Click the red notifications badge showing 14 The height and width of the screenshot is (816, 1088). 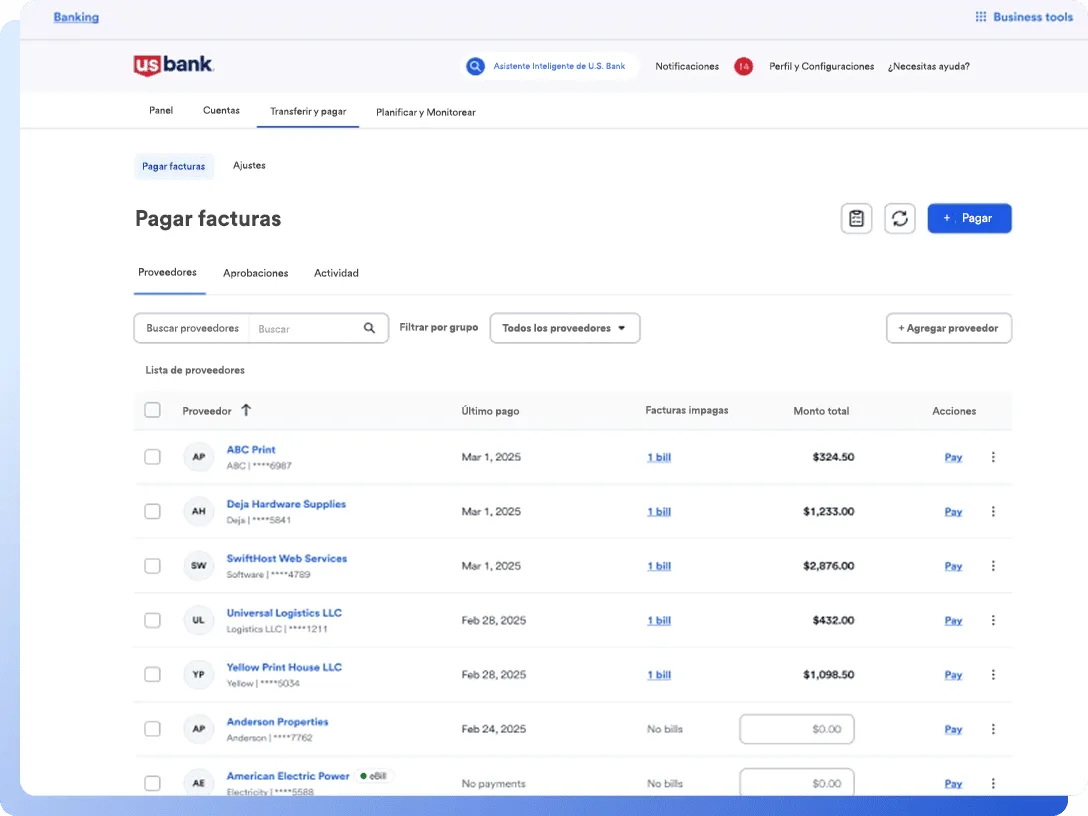coord(743,66)
